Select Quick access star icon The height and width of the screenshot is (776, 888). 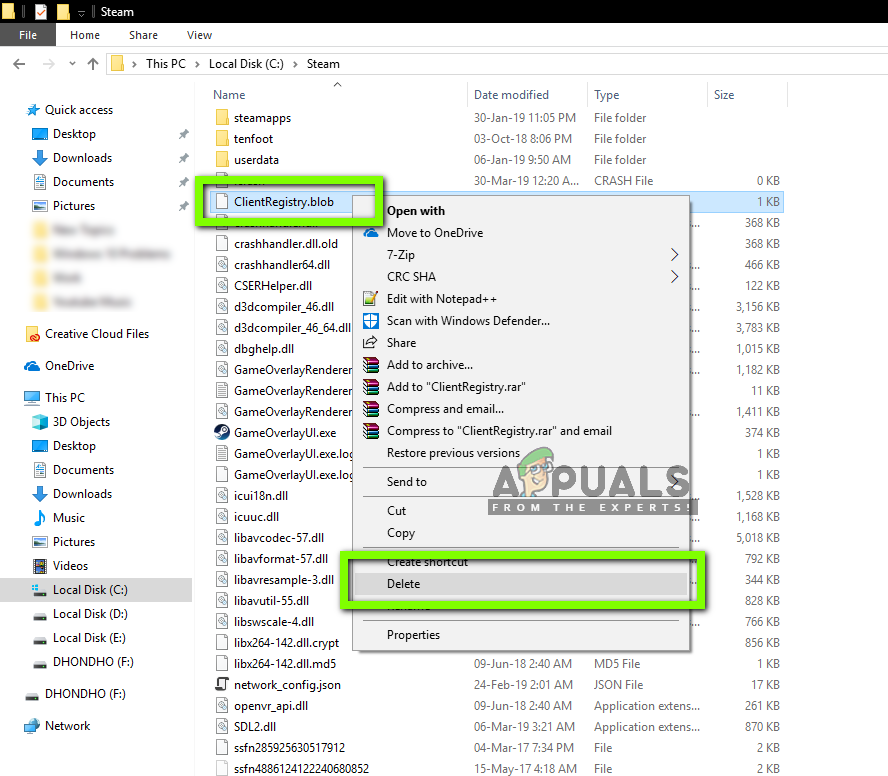pos(33,110)
